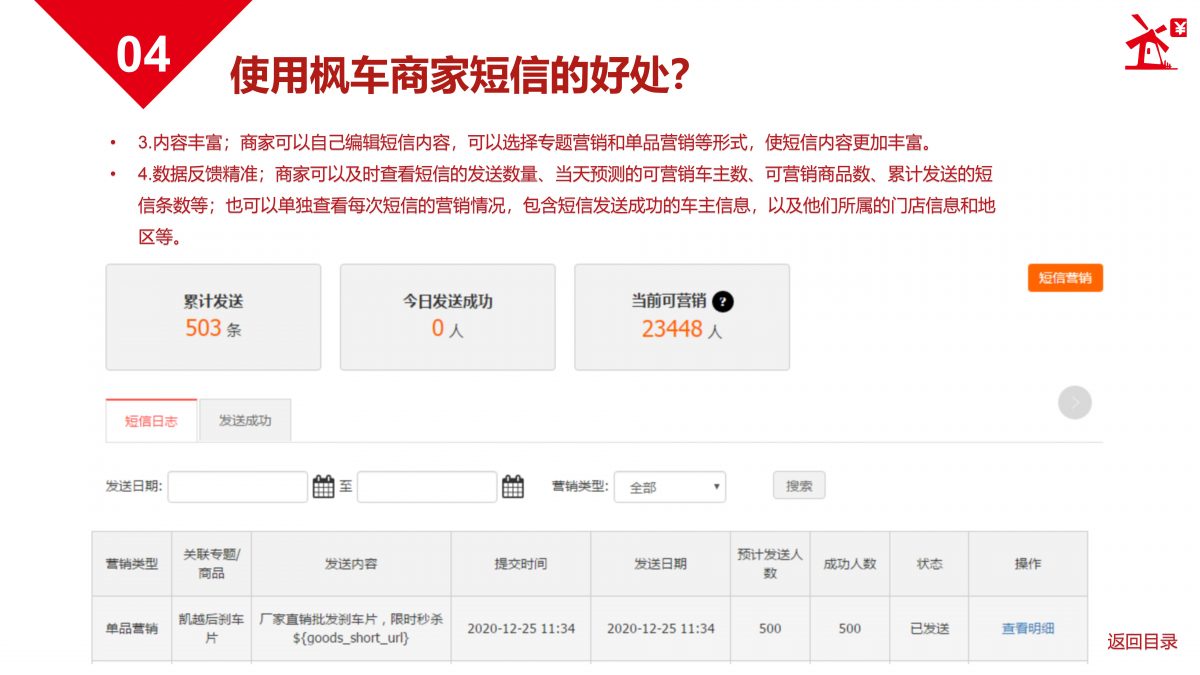Focus the end date input field
This screenshot has width=1200, height=675.
coord(427,487)
